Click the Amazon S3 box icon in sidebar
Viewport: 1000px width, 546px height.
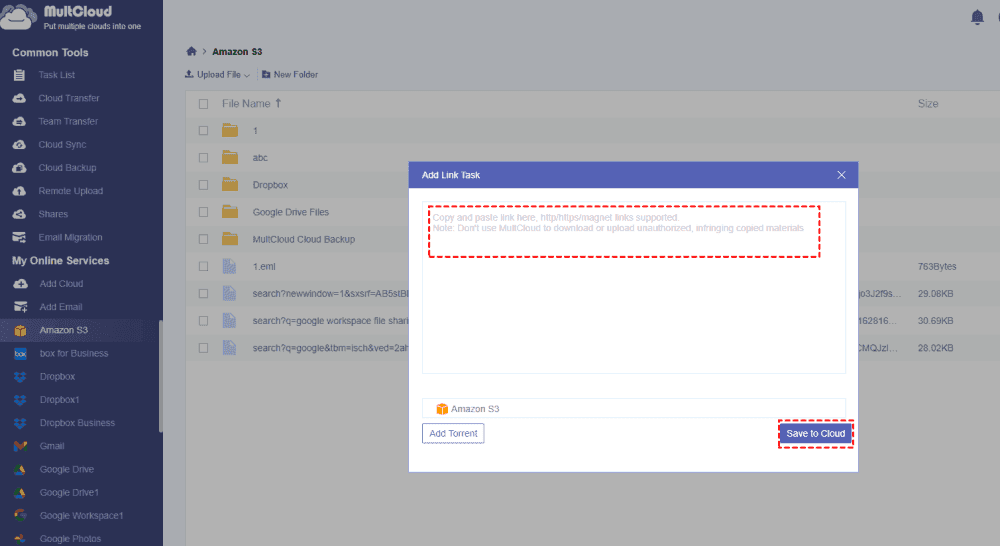pyautogui.click(x=20, y=330)
